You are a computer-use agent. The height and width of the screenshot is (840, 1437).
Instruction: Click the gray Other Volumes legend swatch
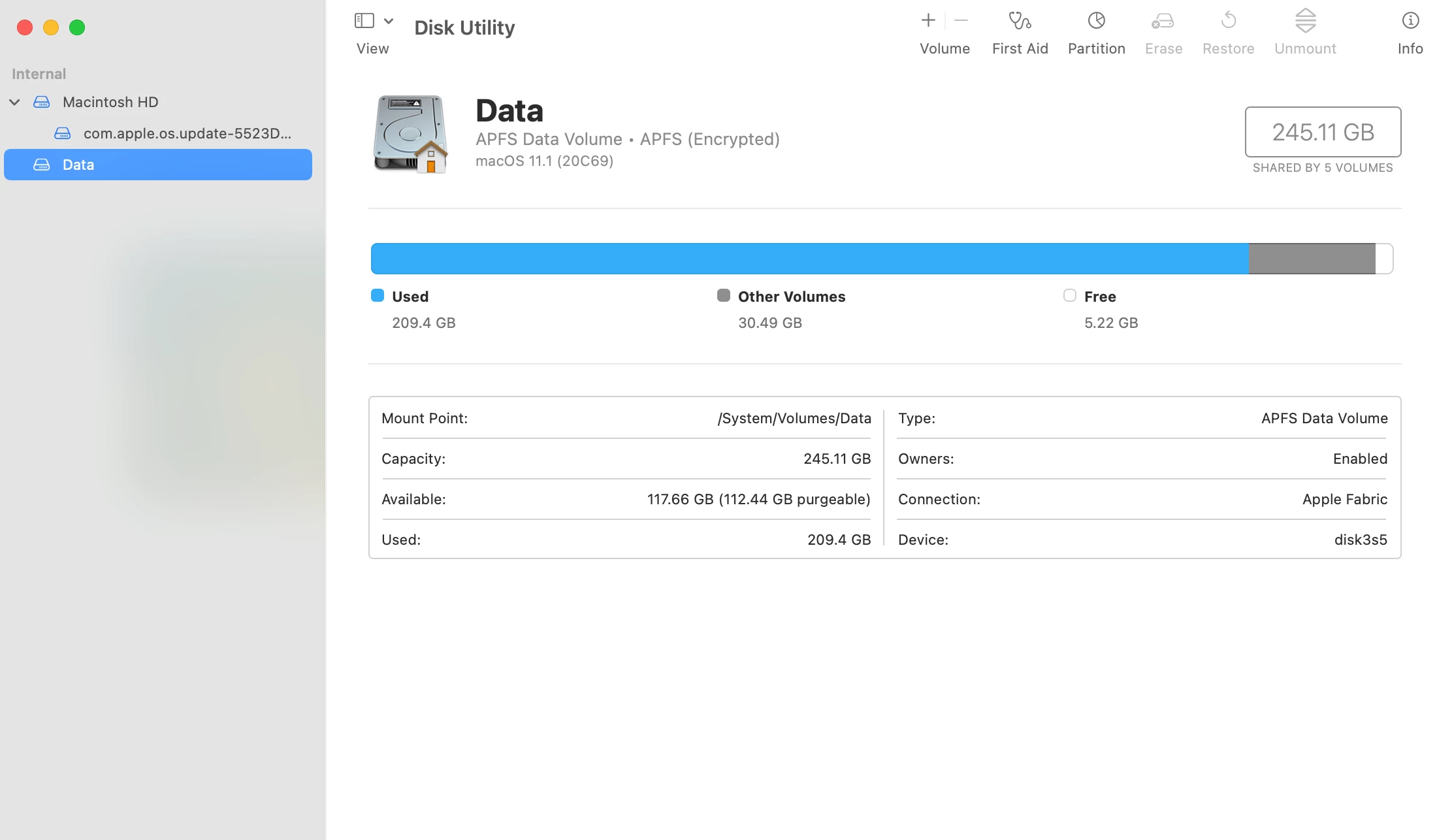723,295
